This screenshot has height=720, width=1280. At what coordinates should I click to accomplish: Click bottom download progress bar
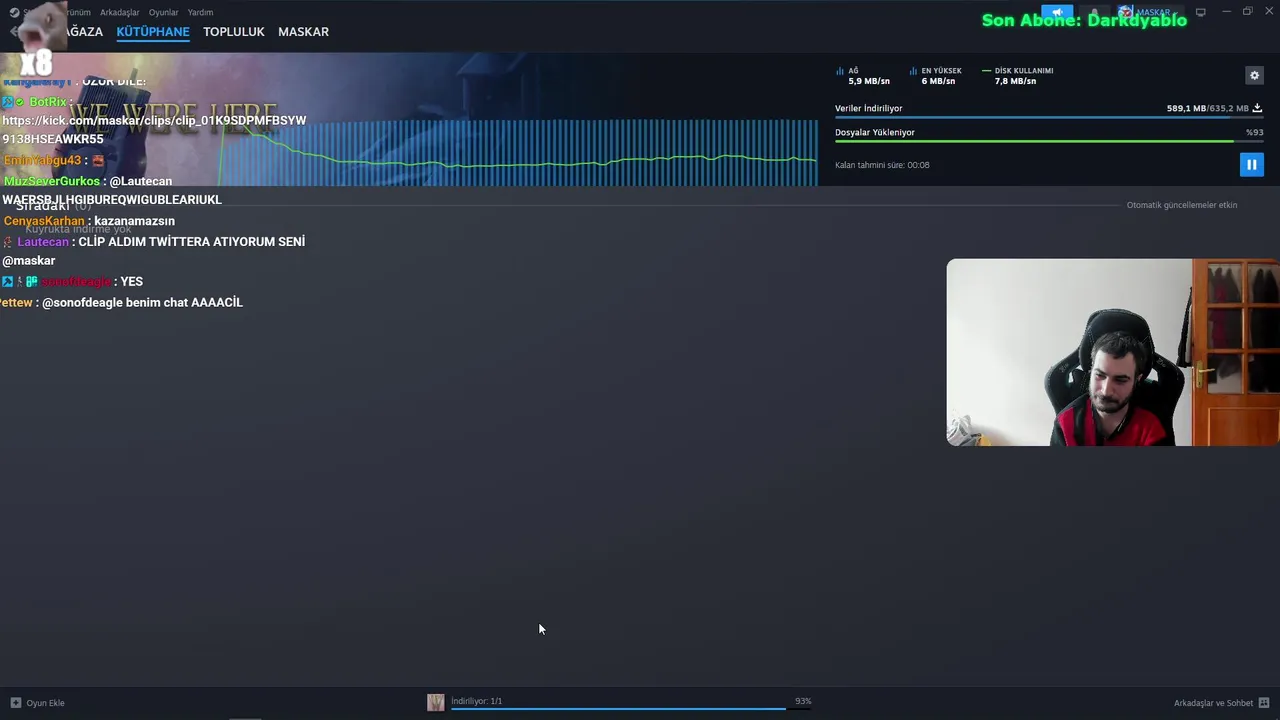(x=631, y=709)
